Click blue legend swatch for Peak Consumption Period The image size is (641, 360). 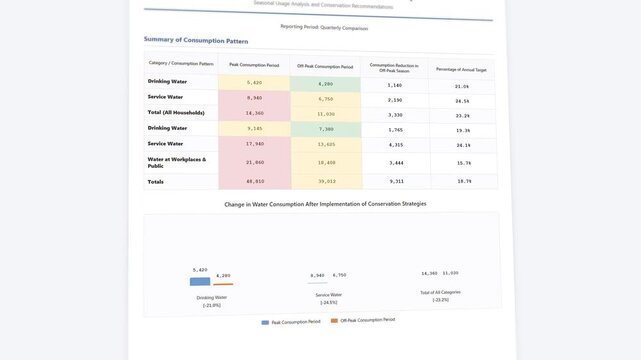point(265,323)
